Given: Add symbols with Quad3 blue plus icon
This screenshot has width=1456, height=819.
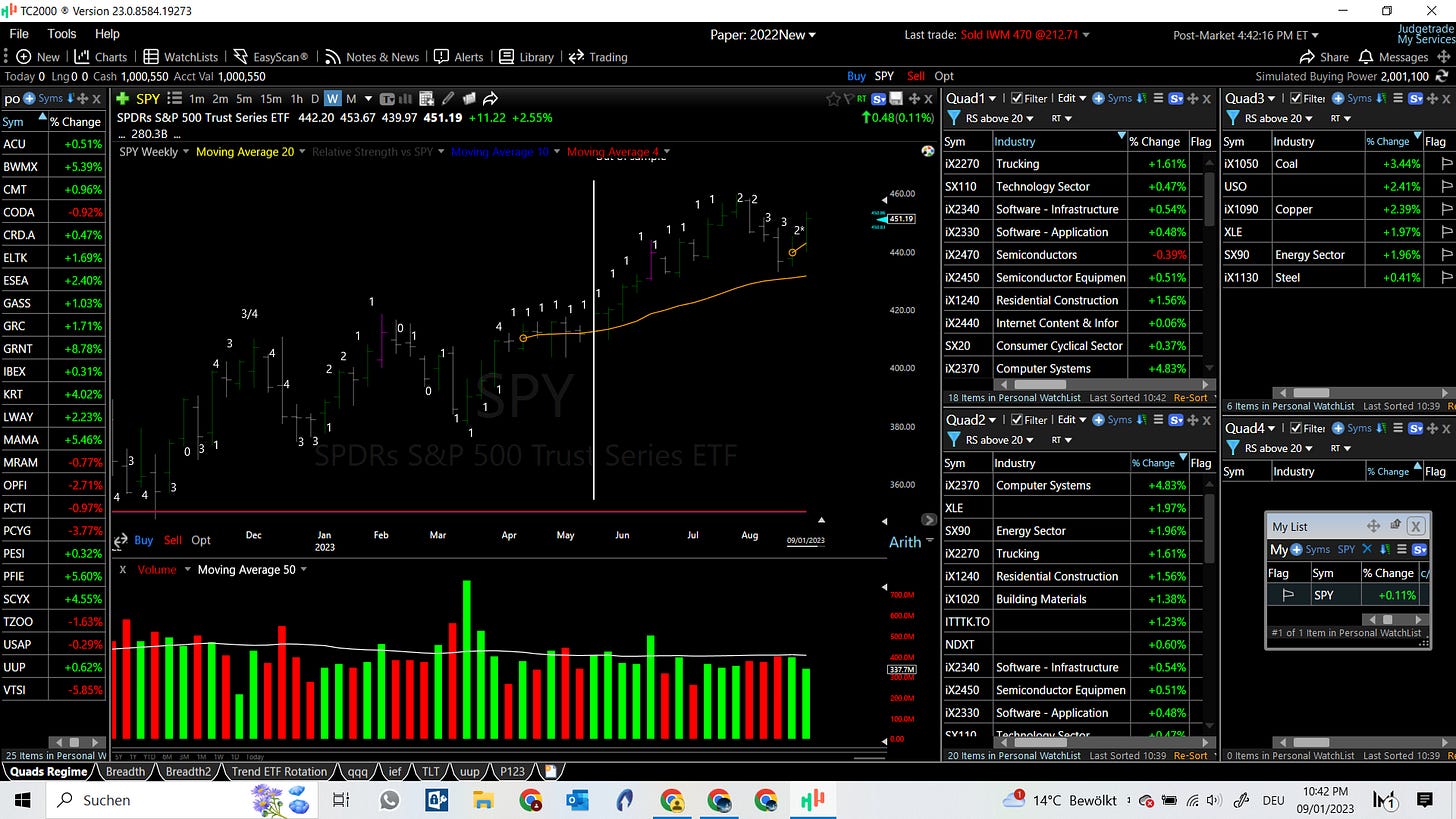Looking at the screenshot, I should (x=1338, y=98).
